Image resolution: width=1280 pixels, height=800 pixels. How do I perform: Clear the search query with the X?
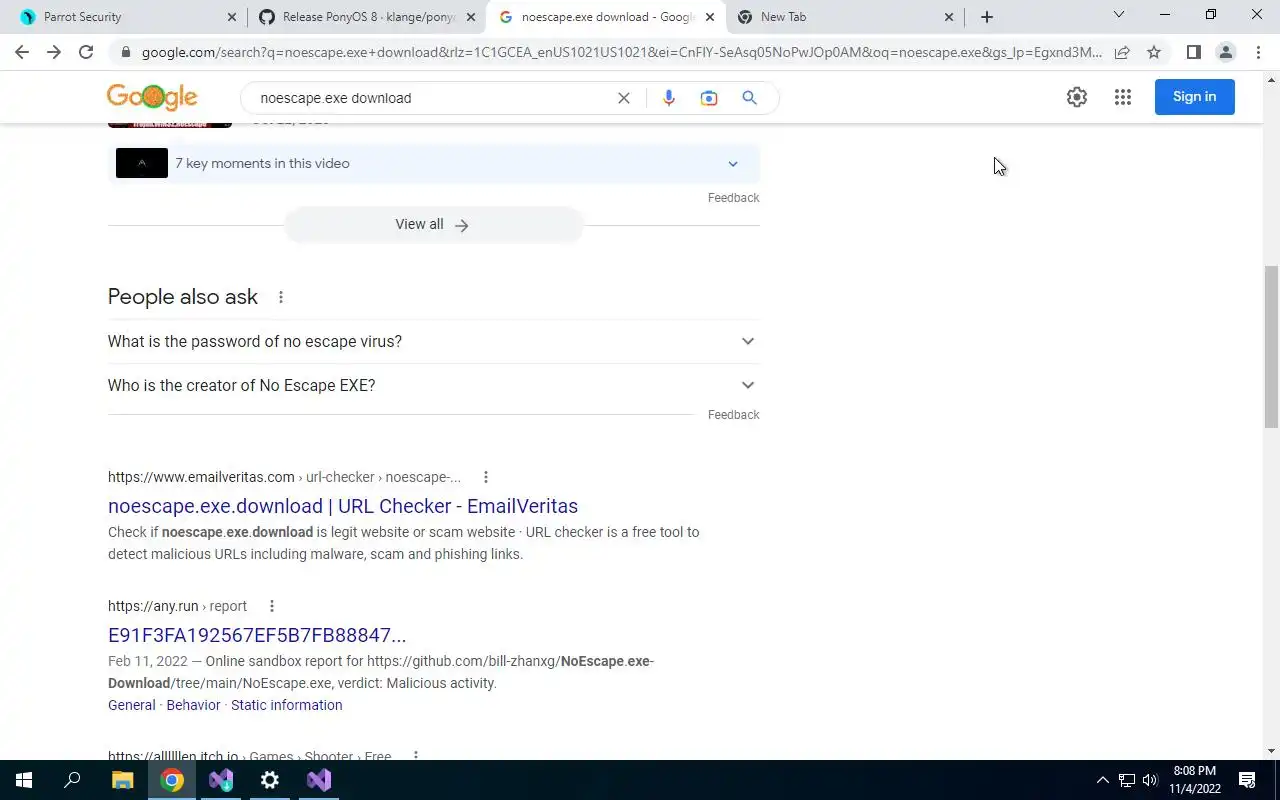point(624,98)
